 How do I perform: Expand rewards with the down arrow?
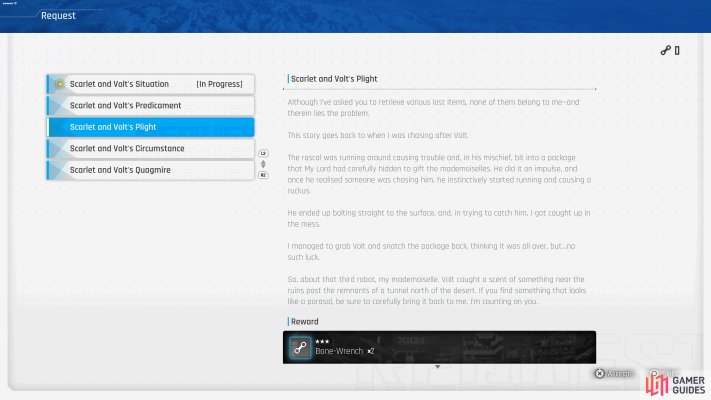click(438, 366)
